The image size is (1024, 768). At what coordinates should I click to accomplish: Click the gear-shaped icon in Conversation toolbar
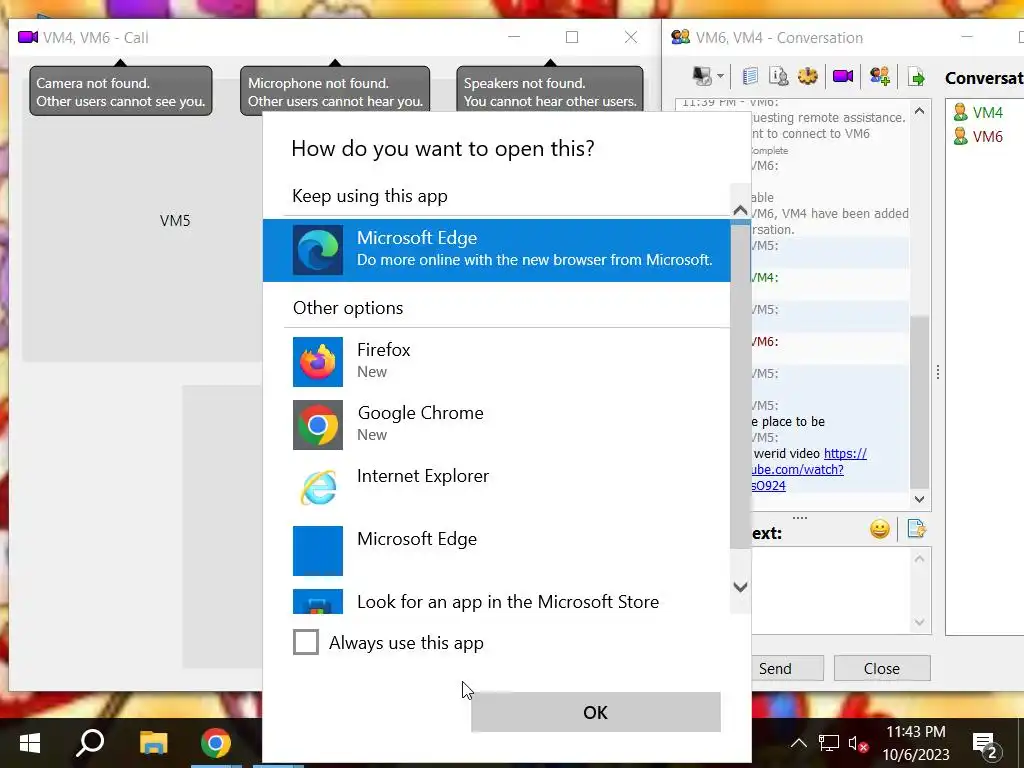pyautogui.click(x=808, y=76)
